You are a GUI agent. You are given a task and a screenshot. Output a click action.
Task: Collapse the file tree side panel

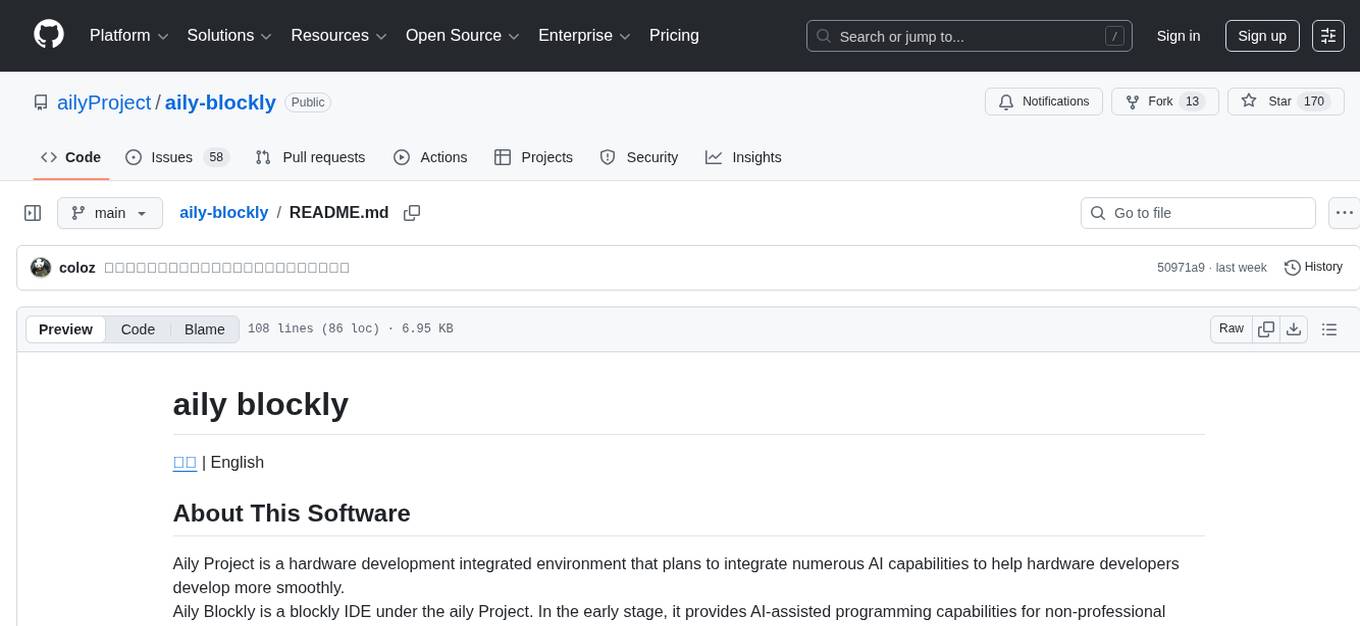[x=33, y=213]
